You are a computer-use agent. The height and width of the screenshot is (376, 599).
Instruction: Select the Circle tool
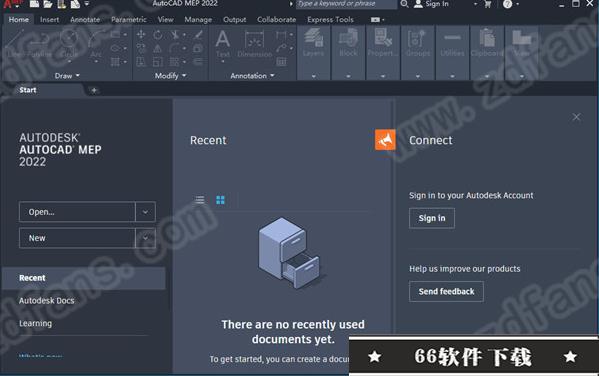[x=69, y=44]
